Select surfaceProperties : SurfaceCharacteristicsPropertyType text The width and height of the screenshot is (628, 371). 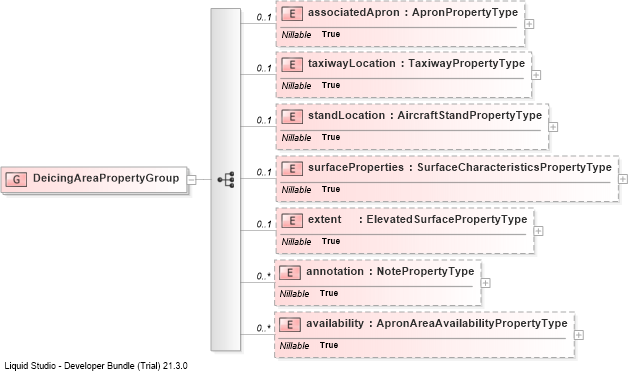pyautogui.click(x=460, y=168)
